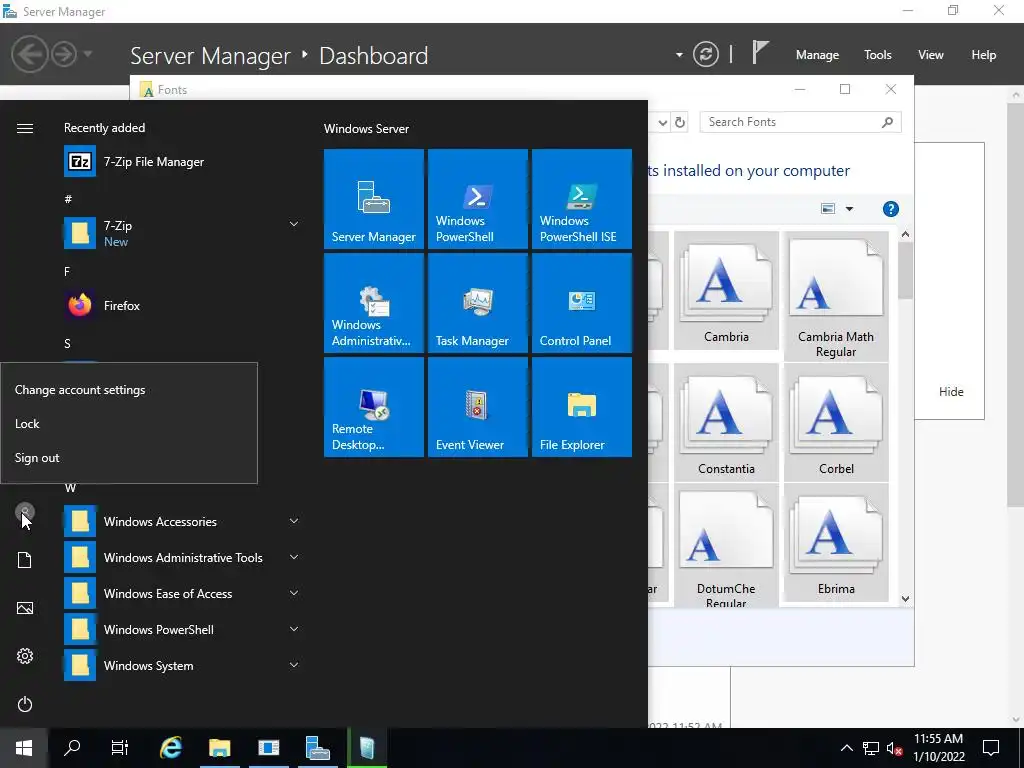Image resolution: width=1024 pixels, height=768 pixels.
Task: Launch the Windows PowerShell tile
Action: (477, 199)
